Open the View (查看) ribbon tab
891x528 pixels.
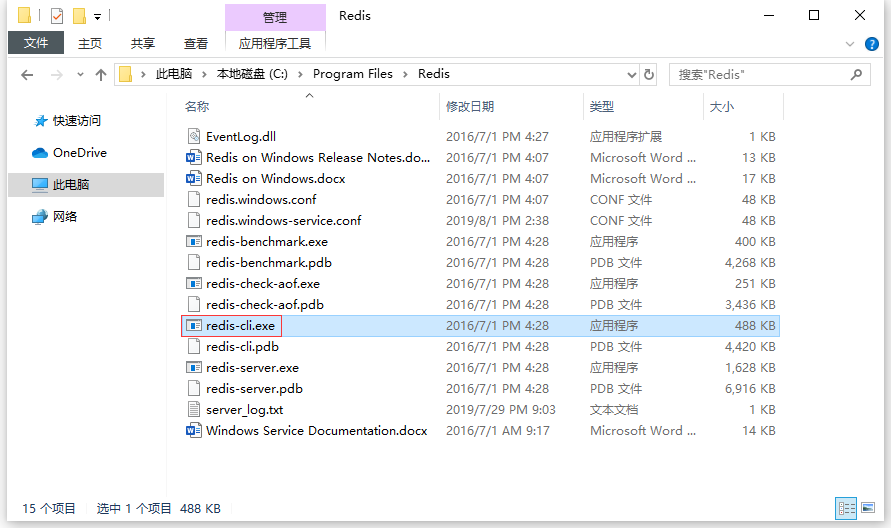tap(196, 43)
